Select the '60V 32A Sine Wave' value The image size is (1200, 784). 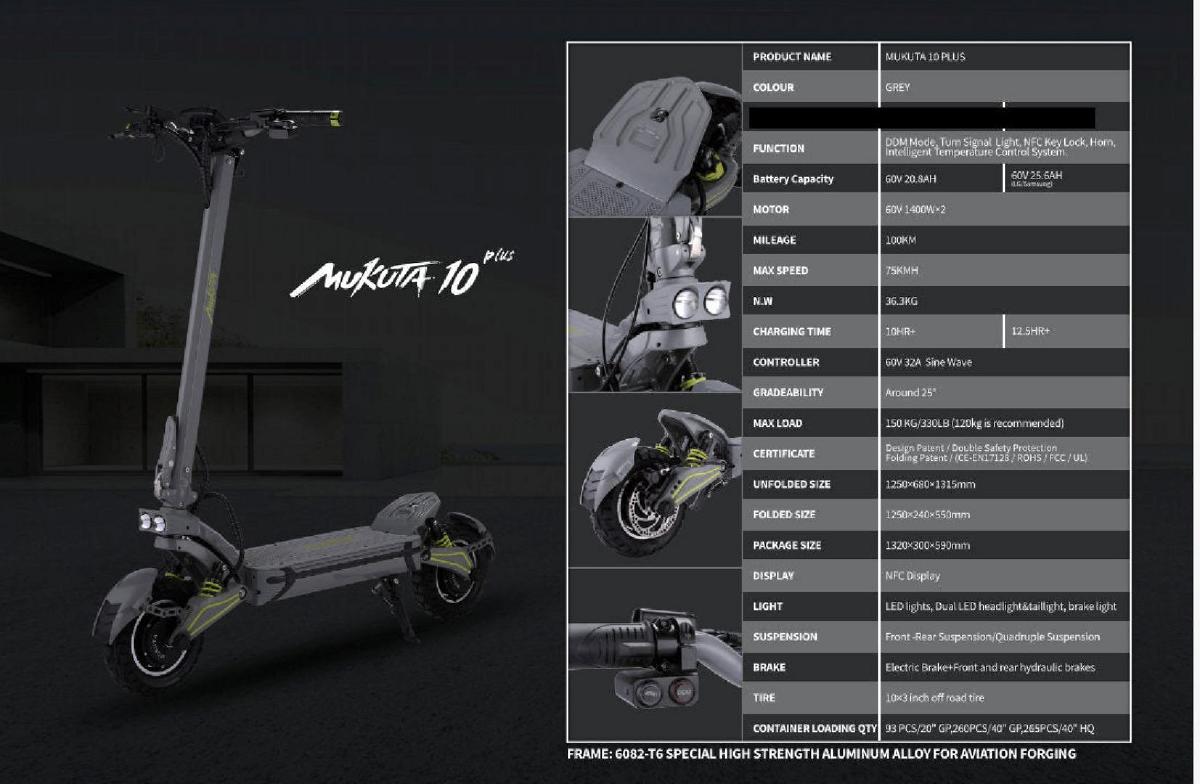tap(928, 362)
